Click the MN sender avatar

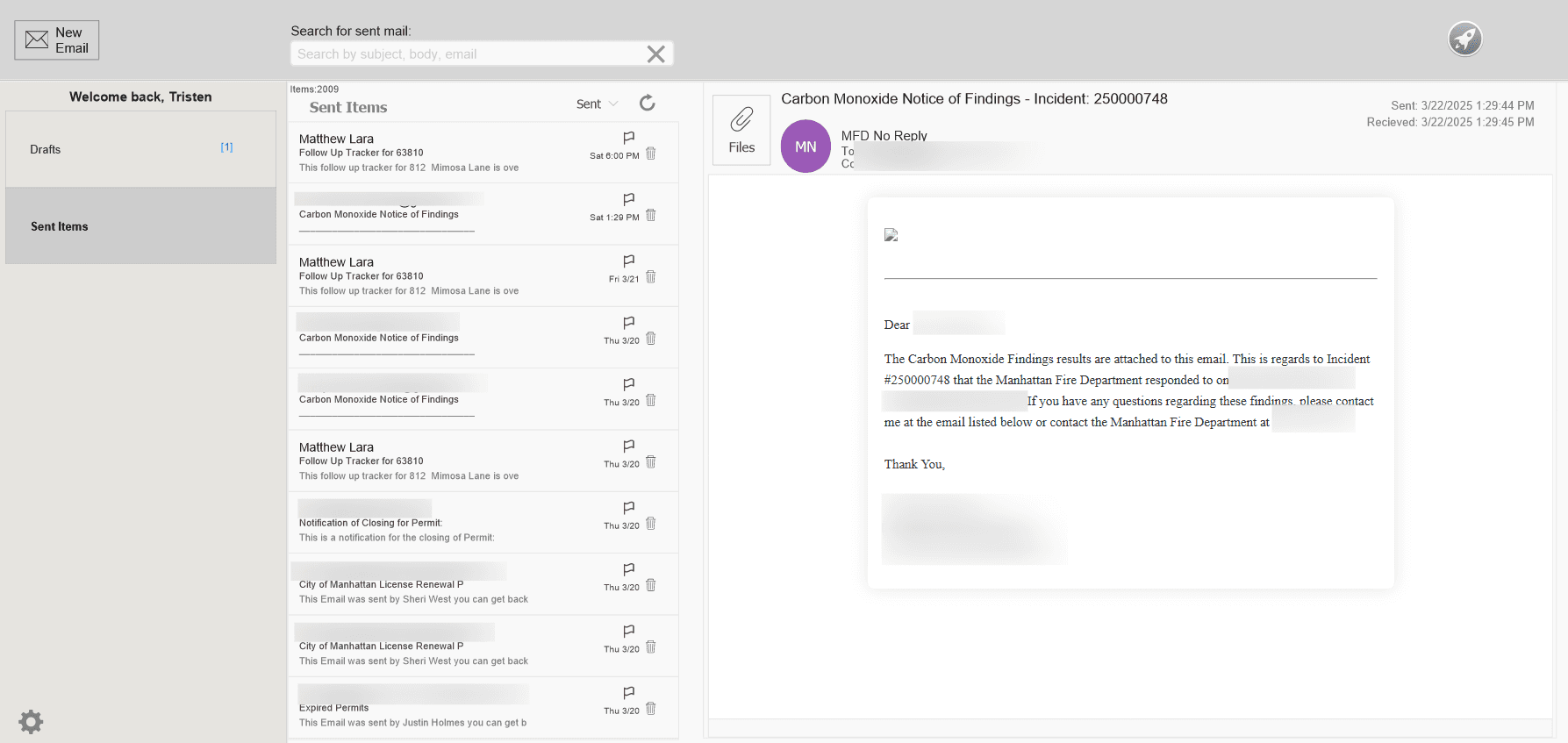pos(805,146)
